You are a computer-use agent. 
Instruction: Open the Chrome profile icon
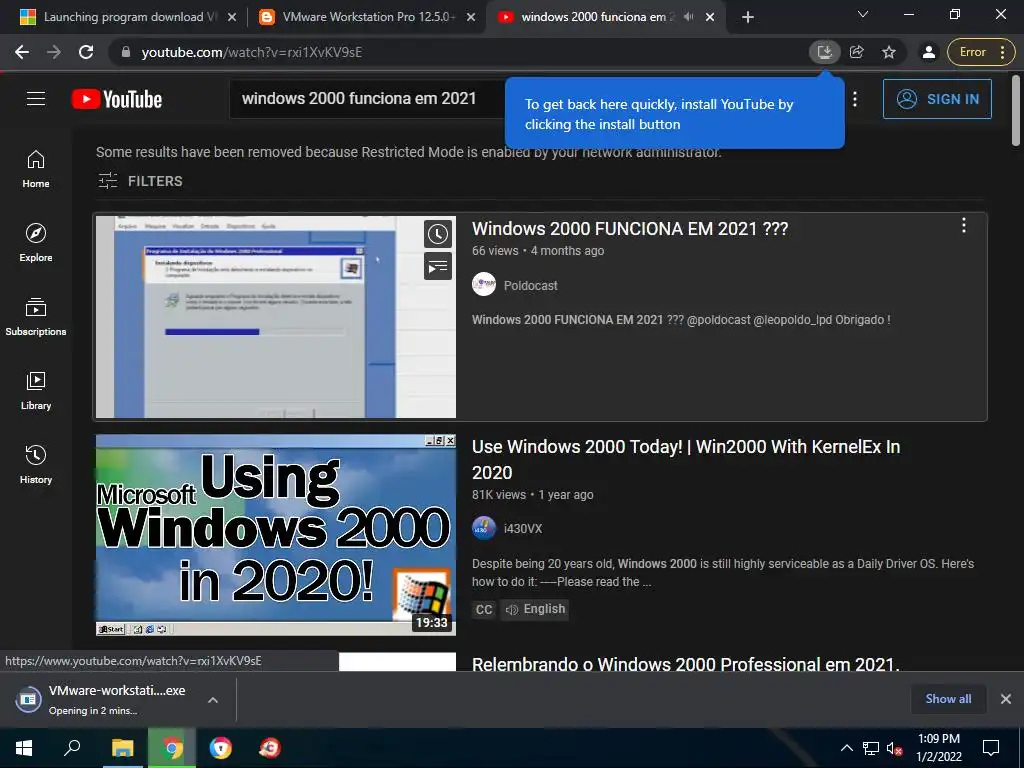pos(929,52)
